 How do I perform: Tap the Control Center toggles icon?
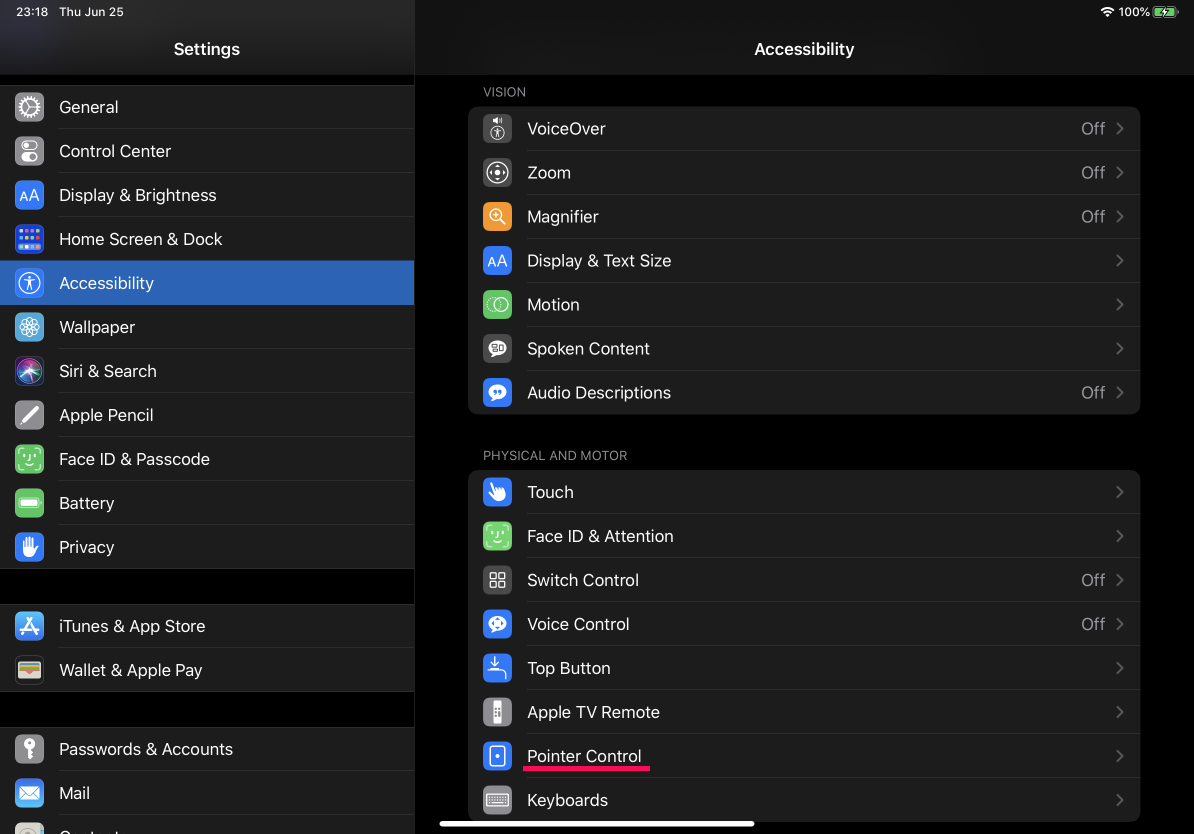pyautogui.click(x=29, y=152)
